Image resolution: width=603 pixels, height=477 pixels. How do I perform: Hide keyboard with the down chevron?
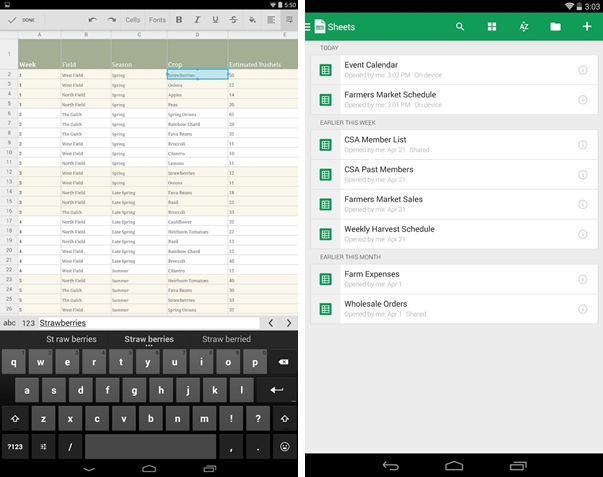89,469
